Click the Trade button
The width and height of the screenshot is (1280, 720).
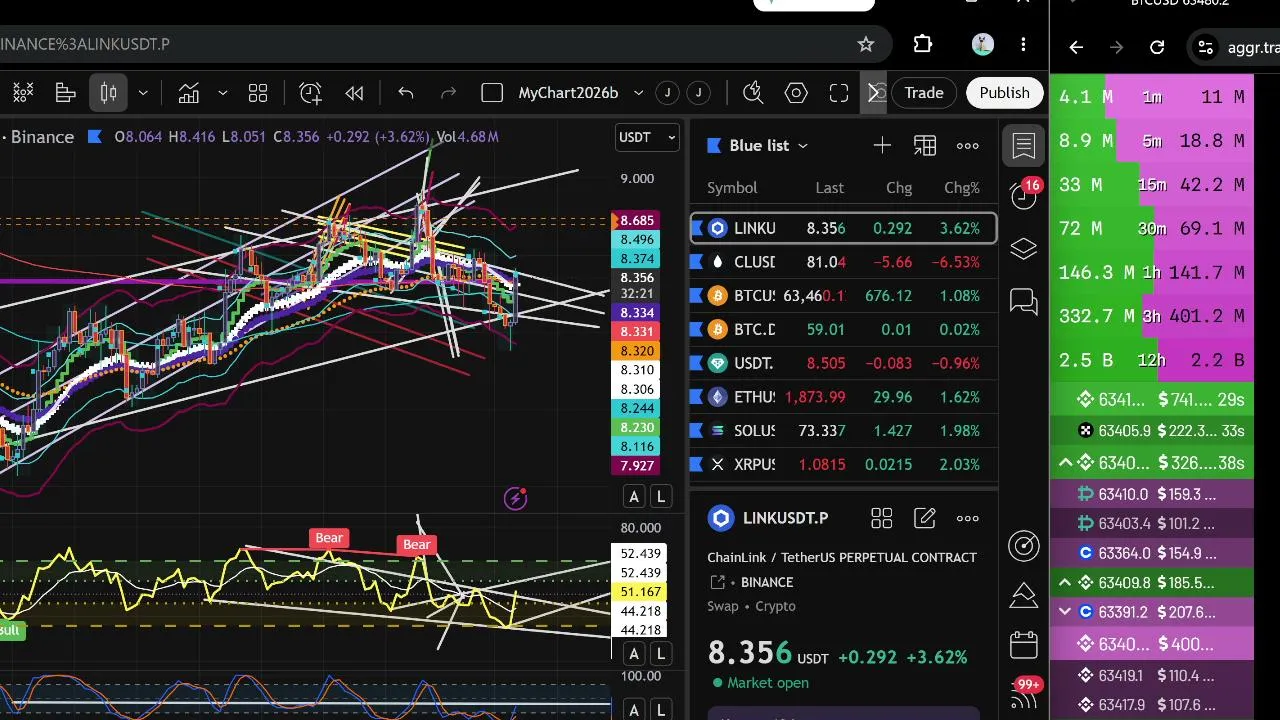point(924,93)
